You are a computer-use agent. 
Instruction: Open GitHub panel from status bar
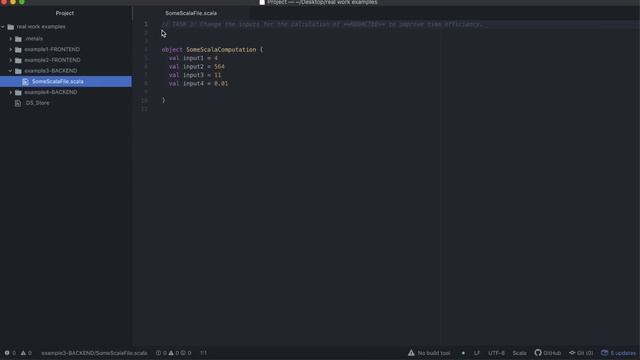click(x=548, y=353)
